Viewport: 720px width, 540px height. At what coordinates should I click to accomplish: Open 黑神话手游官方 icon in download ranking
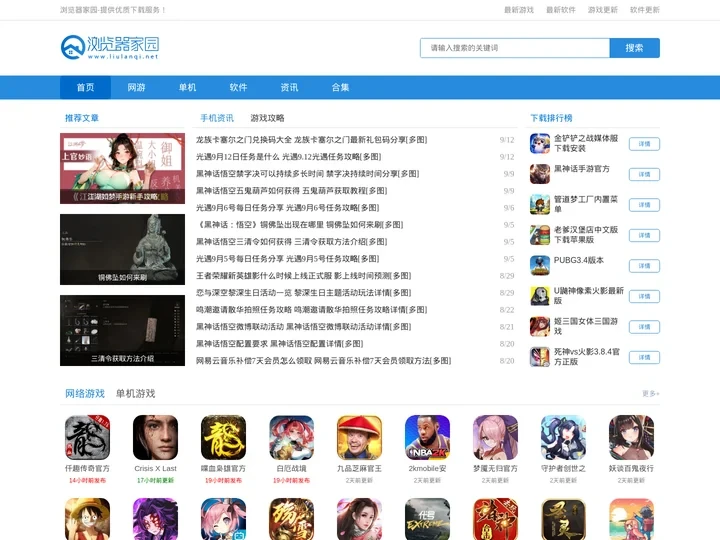coord(540,174)
